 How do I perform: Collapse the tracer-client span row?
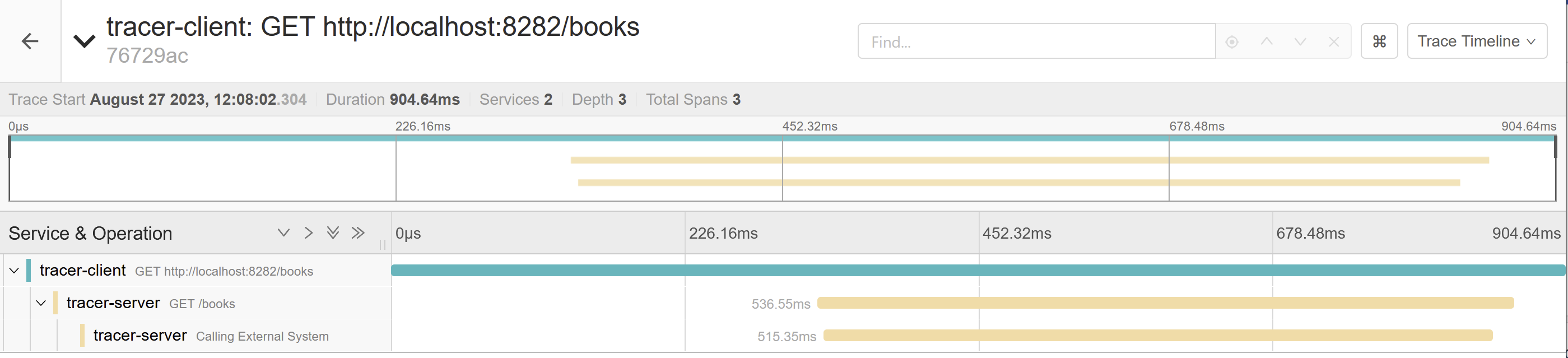14,271
